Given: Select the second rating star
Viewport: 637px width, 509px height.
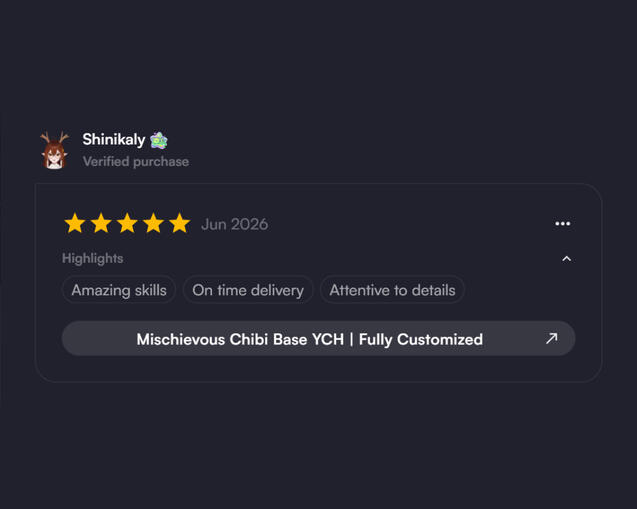Looking at the screenshot, I should (x=101, y=223).
